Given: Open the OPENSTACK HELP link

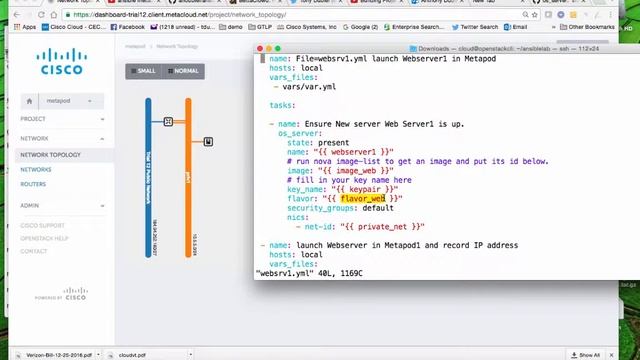Looking at the screenshot, I should click(x=44, y=238).
